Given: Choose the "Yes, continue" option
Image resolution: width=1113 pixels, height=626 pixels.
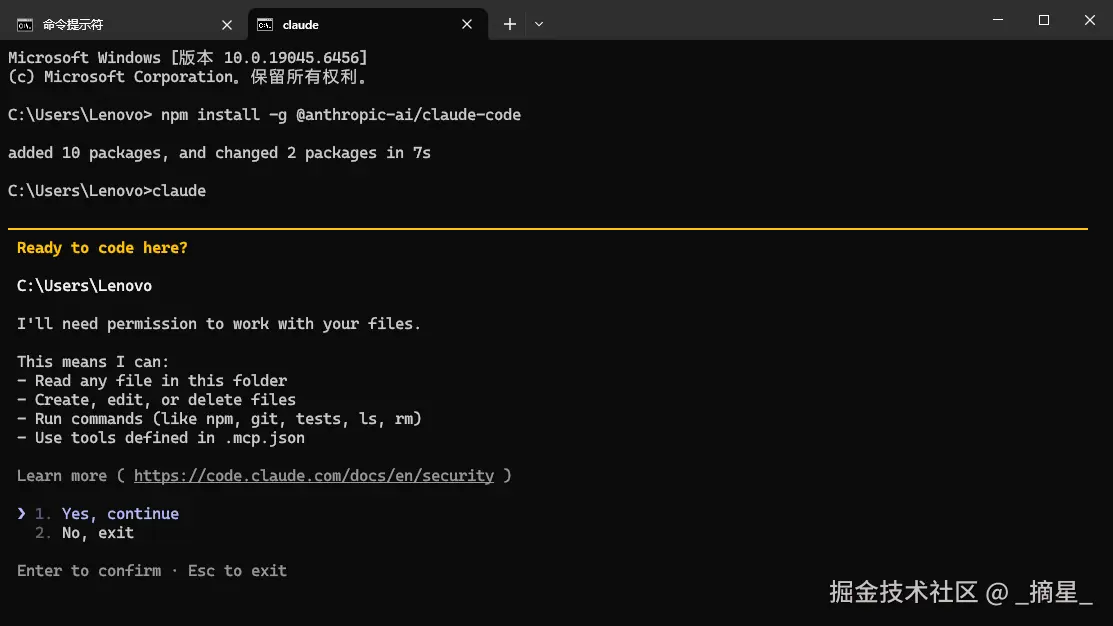Looking at the screenshot, I should (120, 514).
